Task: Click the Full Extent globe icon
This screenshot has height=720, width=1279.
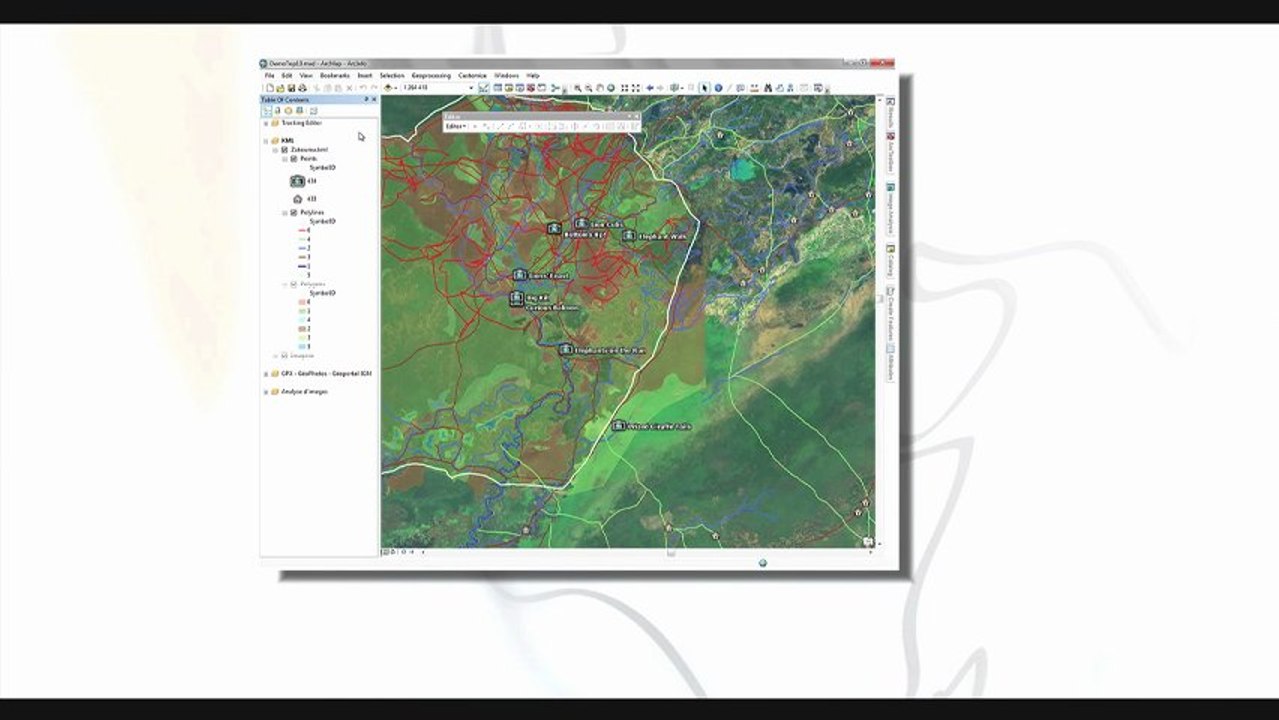Action: coord(611,88)
